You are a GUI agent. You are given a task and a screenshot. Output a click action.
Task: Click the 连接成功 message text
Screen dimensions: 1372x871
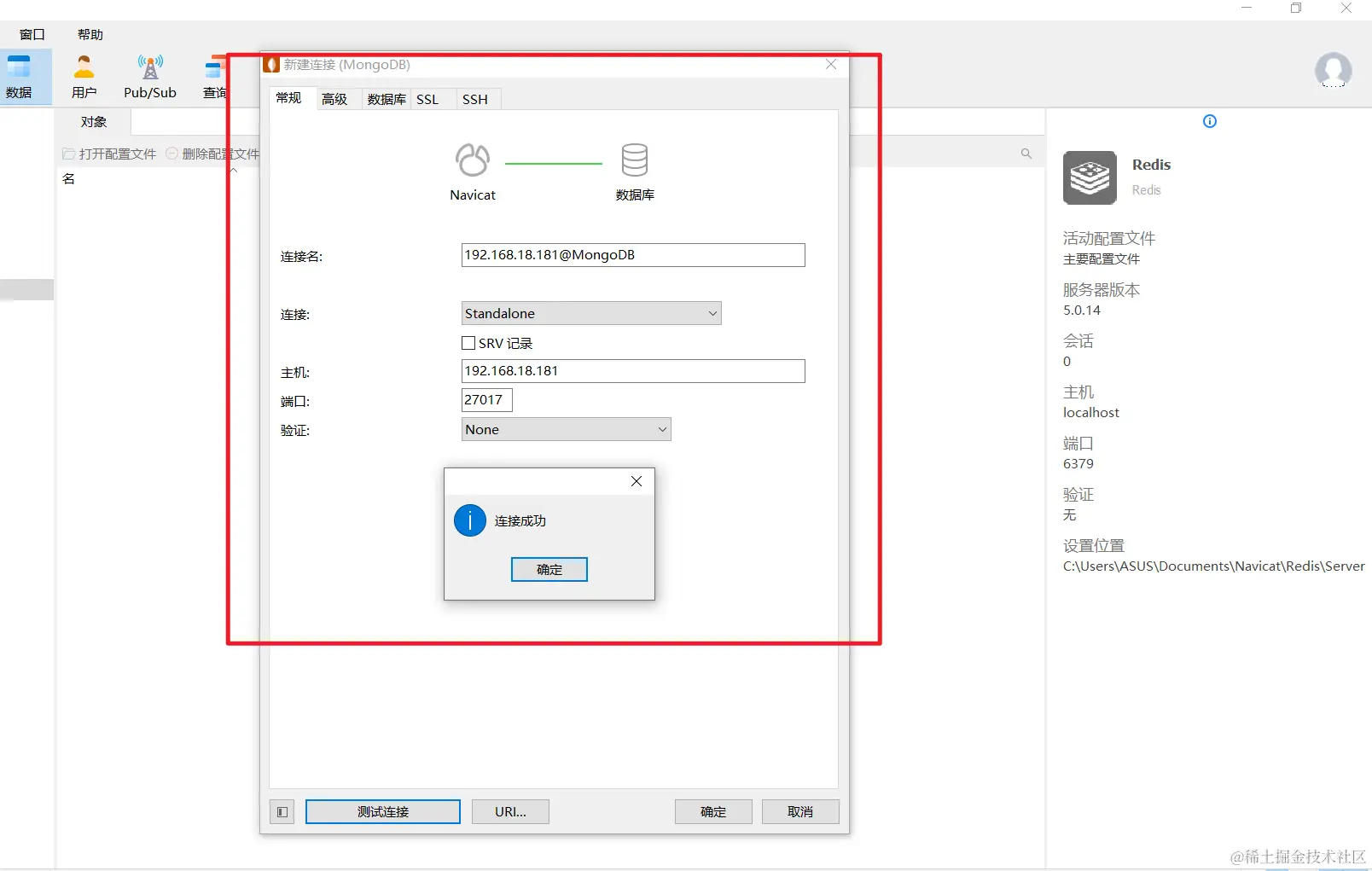tap(520, 520)
